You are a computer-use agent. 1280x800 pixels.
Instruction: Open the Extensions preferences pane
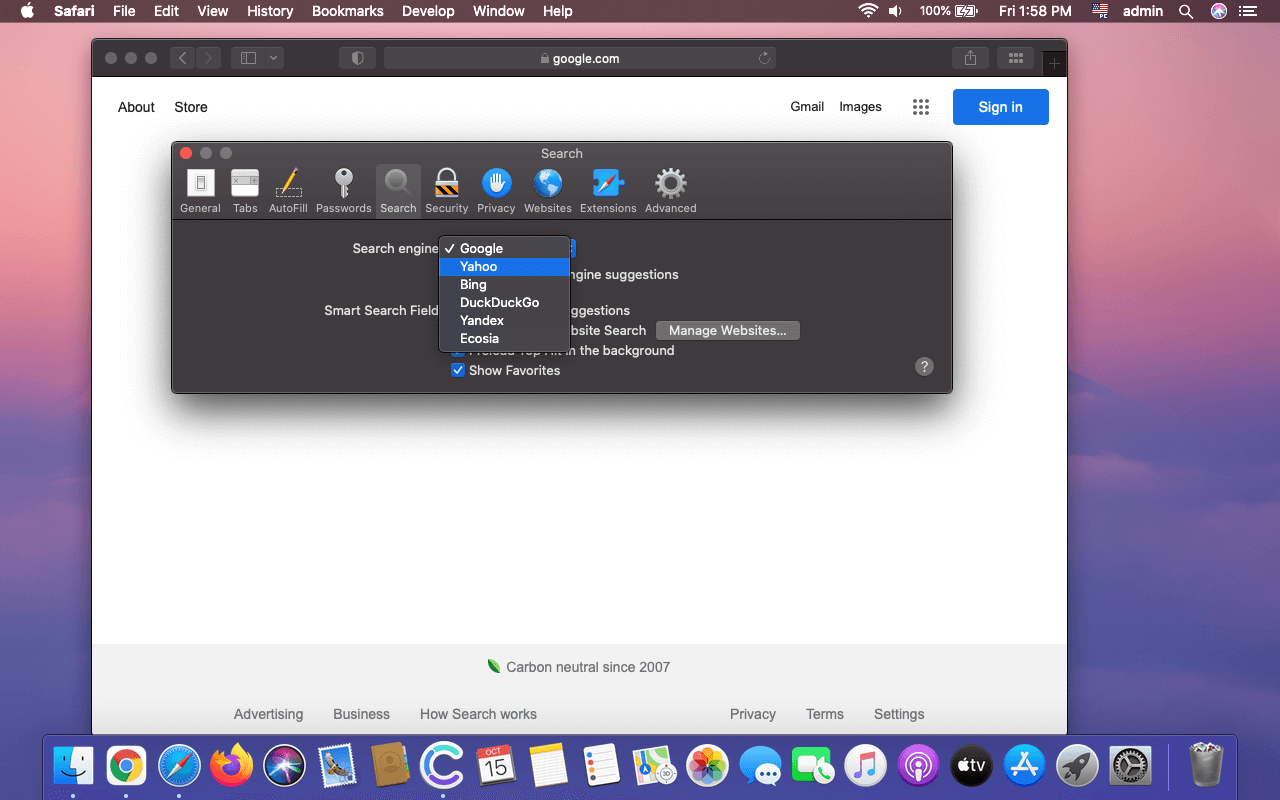point(608,190)
